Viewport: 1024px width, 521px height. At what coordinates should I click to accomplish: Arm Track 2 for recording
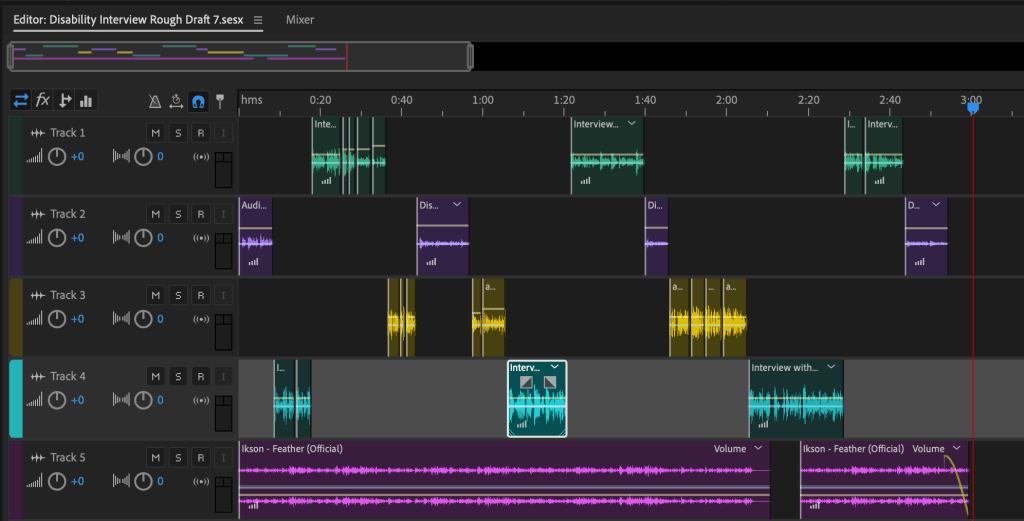tap(200, 214)
